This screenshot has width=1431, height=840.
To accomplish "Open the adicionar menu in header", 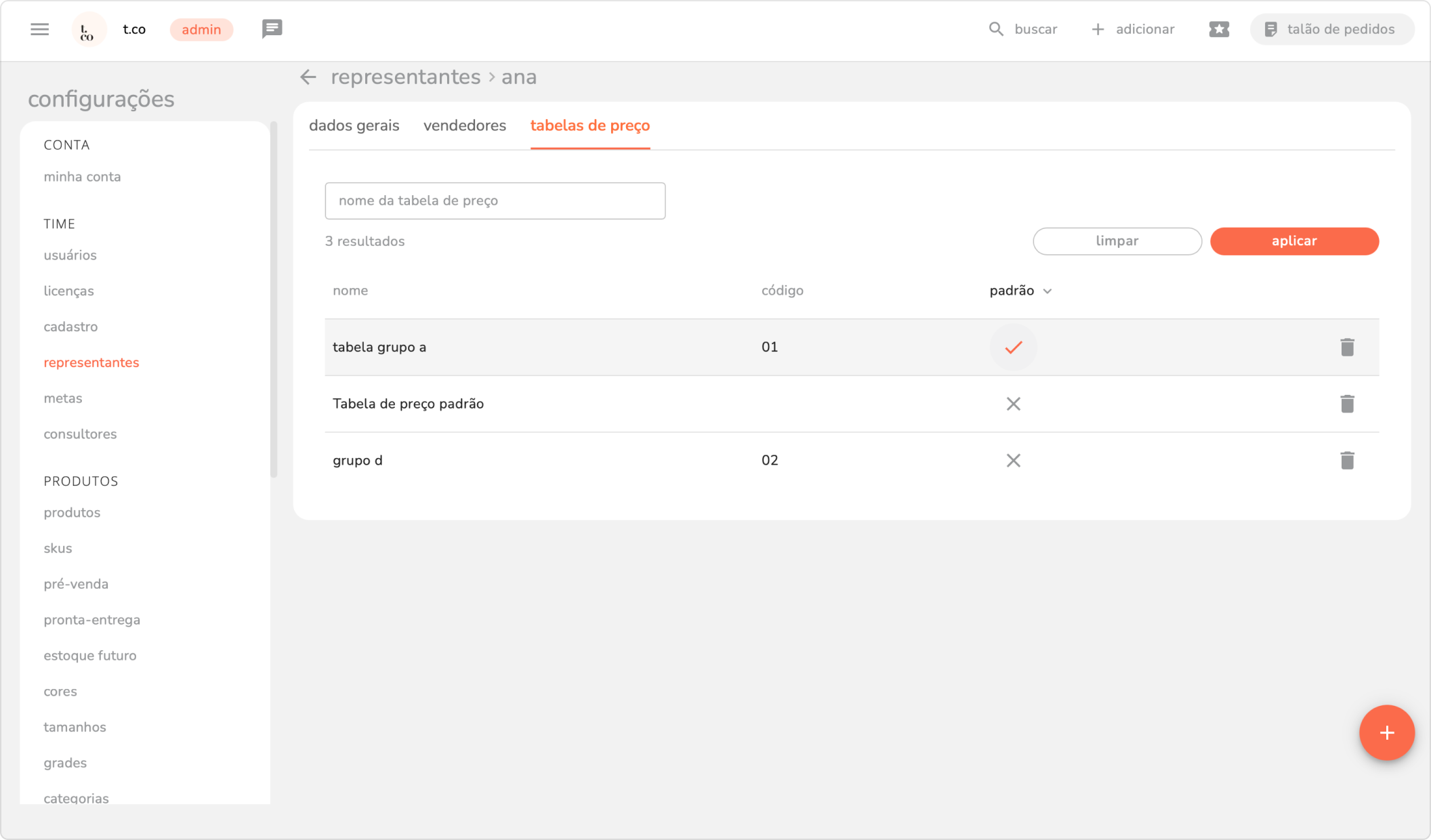I will tap(1133, 29).
